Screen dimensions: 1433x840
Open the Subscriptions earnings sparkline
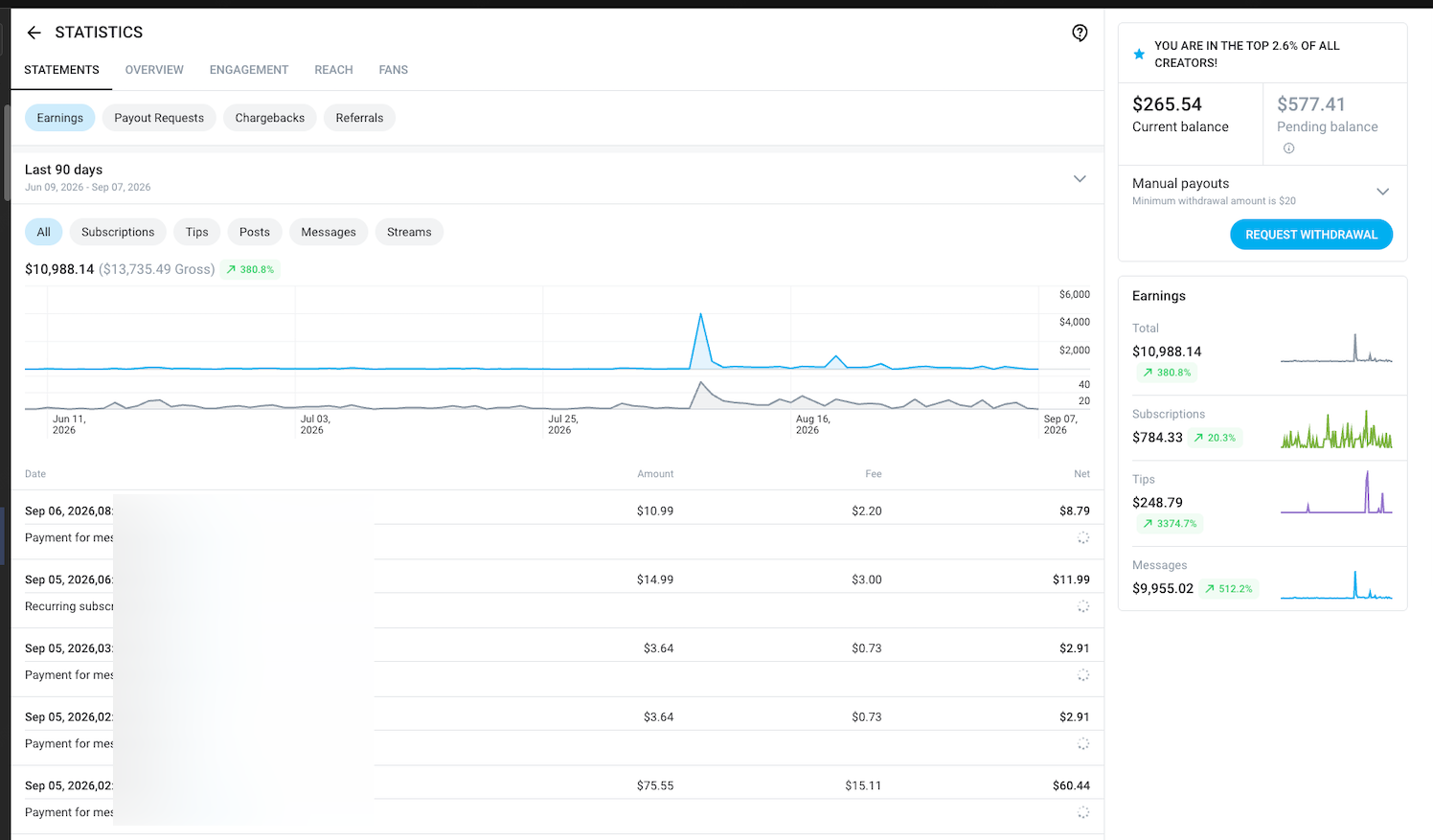click(x=1336, y=430)
